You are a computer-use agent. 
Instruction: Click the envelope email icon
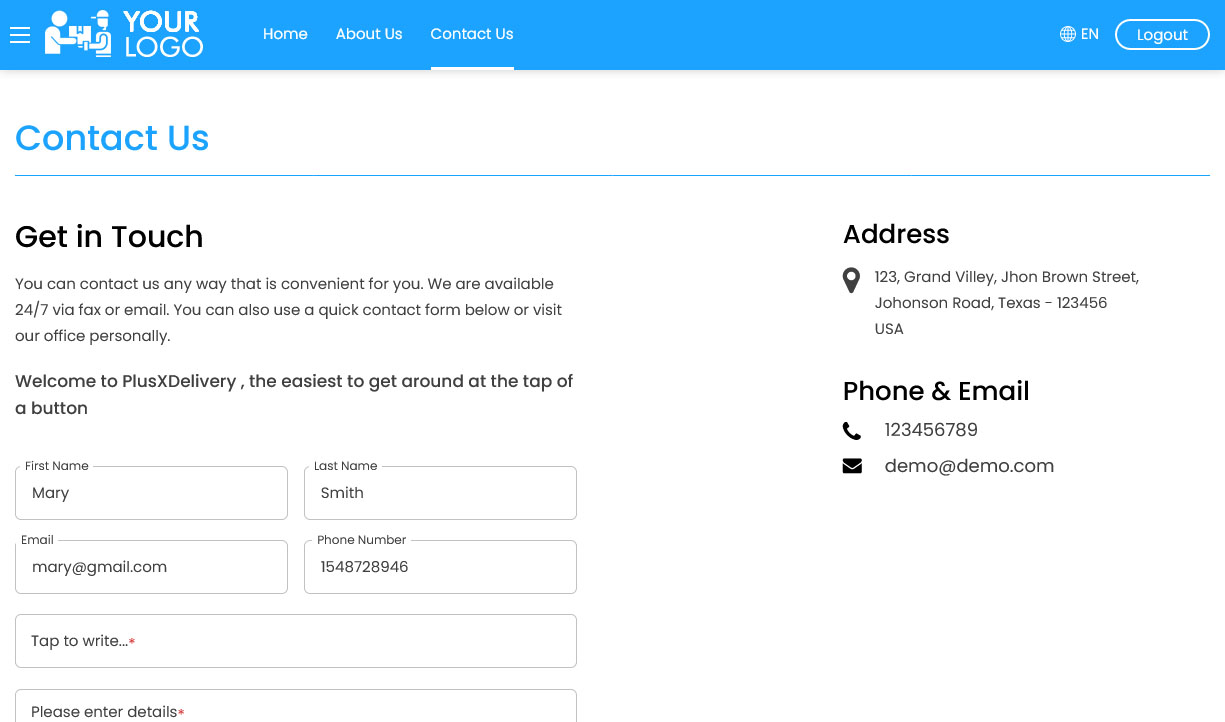(852, 466)
